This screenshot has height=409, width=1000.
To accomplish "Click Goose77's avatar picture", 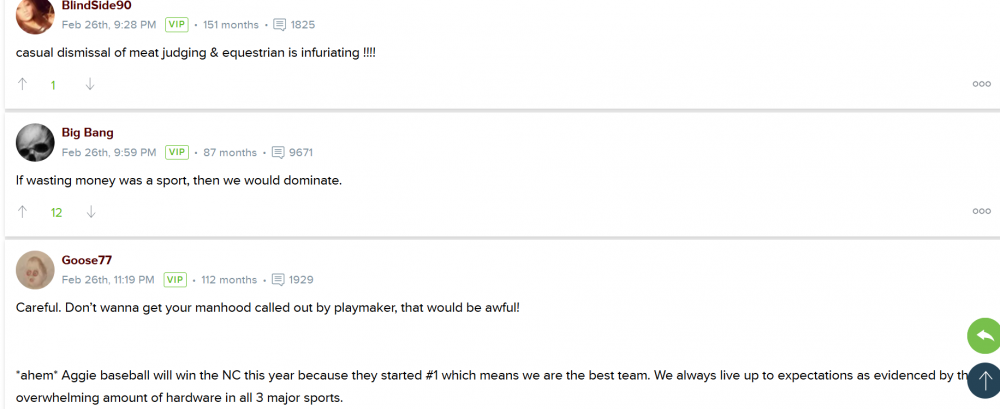I will [x=35, y=270].
